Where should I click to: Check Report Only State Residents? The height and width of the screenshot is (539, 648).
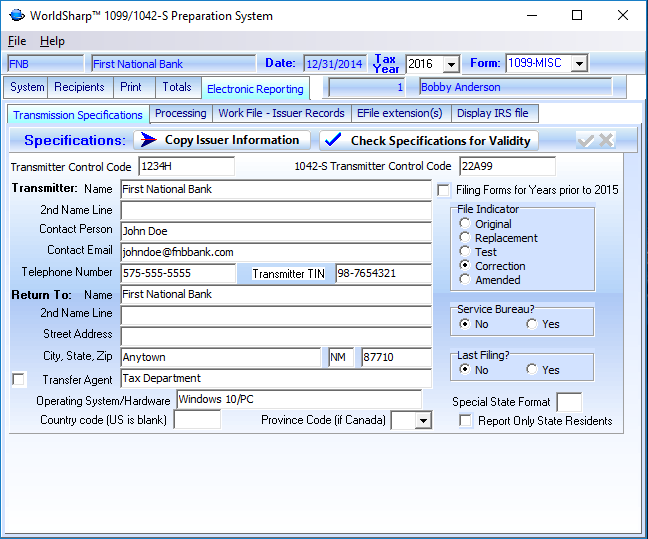(466, 421)
